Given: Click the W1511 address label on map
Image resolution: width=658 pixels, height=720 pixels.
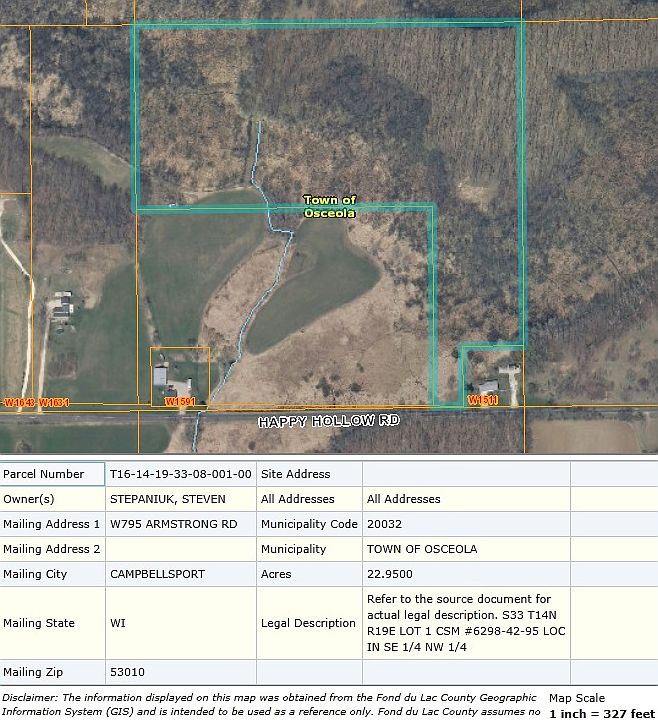Looking at the screenshot, I should 483,400.
